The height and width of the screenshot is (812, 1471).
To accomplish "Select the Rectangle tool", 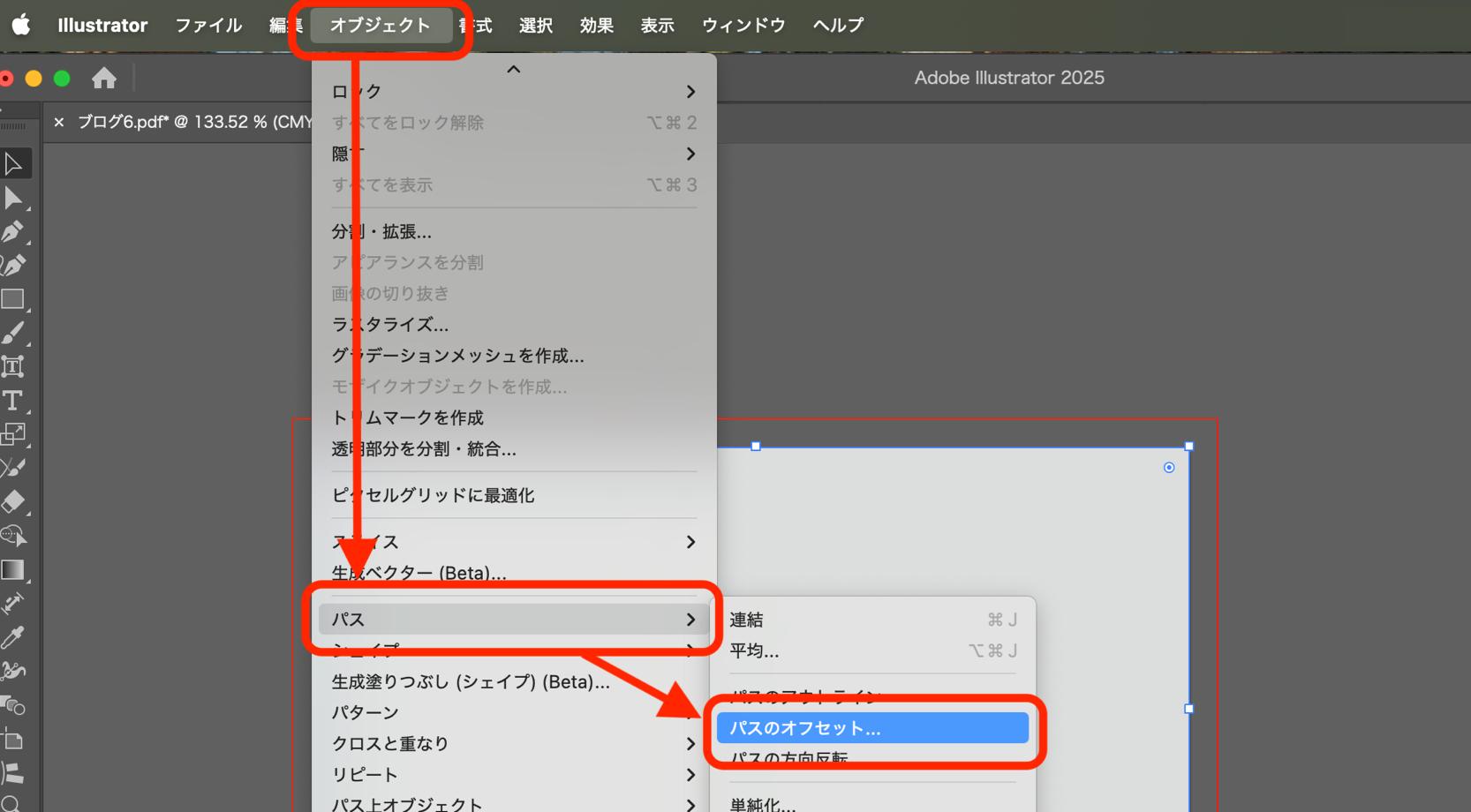I will (x=13, y=299).
